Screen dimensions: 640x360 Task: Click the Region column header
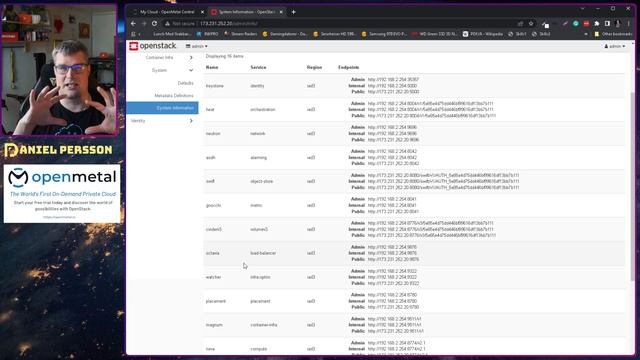tap(314, 67)
